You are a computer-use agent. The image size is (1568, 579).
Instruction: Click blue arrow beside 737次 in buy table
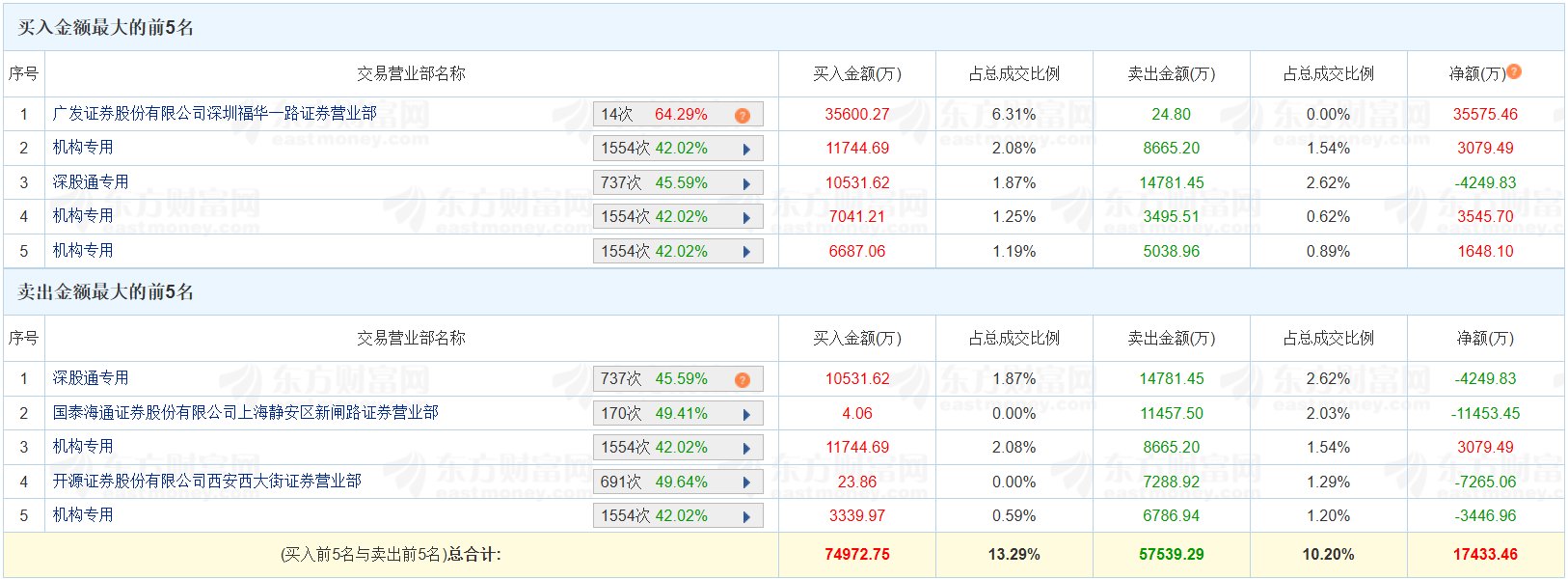click(x=746, y=183)
